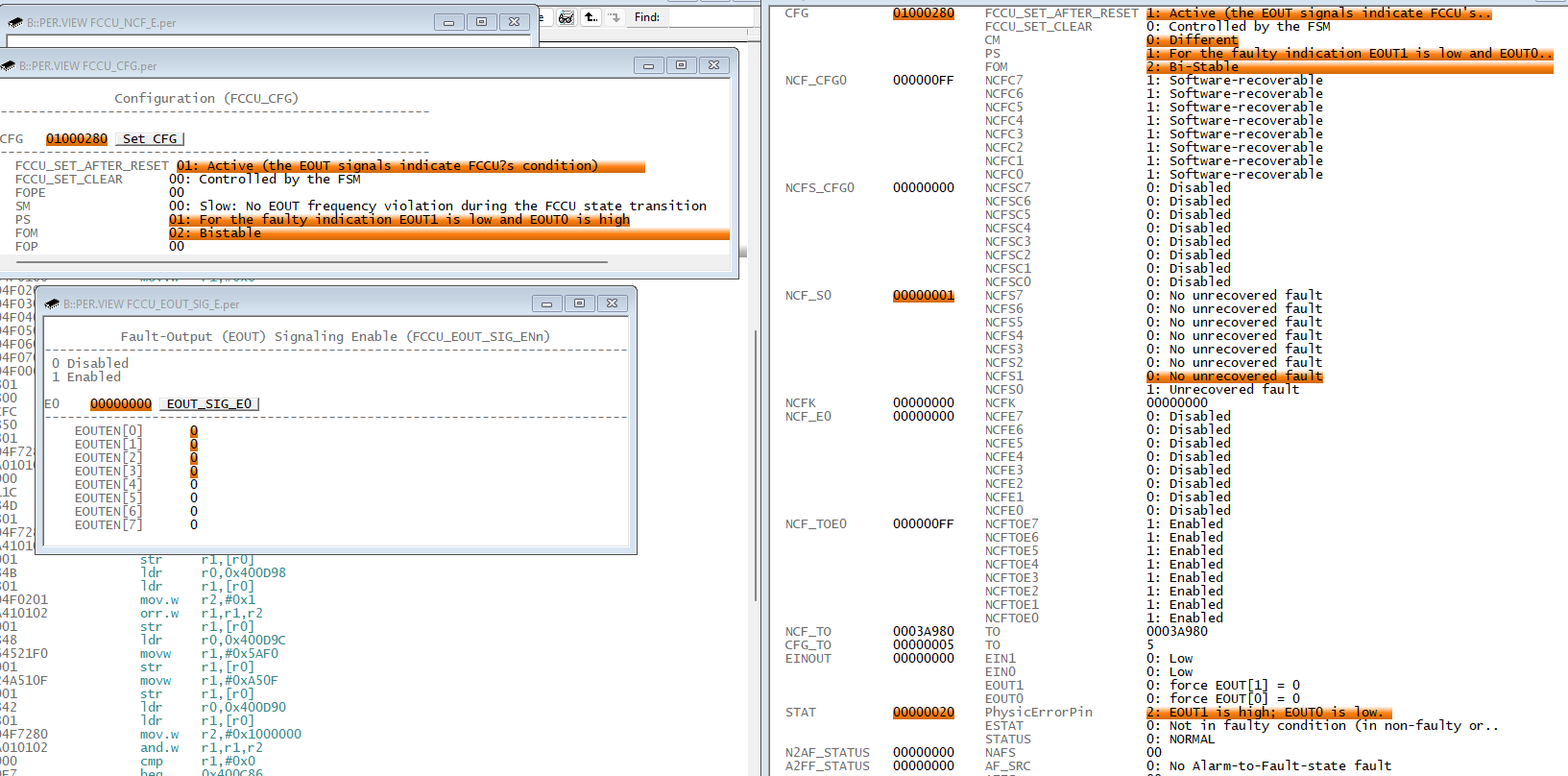This screenshot has height=776, width=1568.
Task: Click the glasses view icon beside Find
Action: [x=567, y=17]
